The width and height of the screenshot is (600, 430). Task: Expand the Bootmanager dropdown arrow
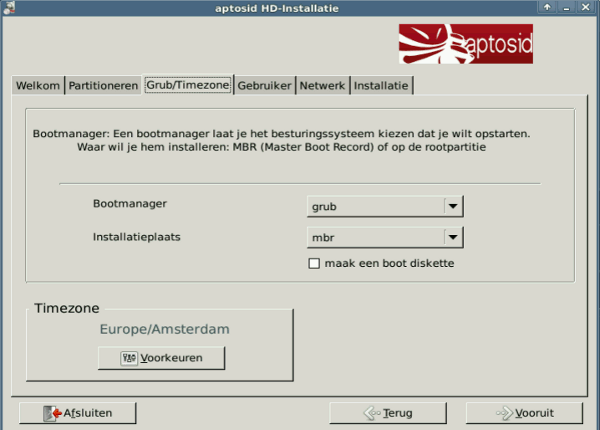(x=453, y=206)
